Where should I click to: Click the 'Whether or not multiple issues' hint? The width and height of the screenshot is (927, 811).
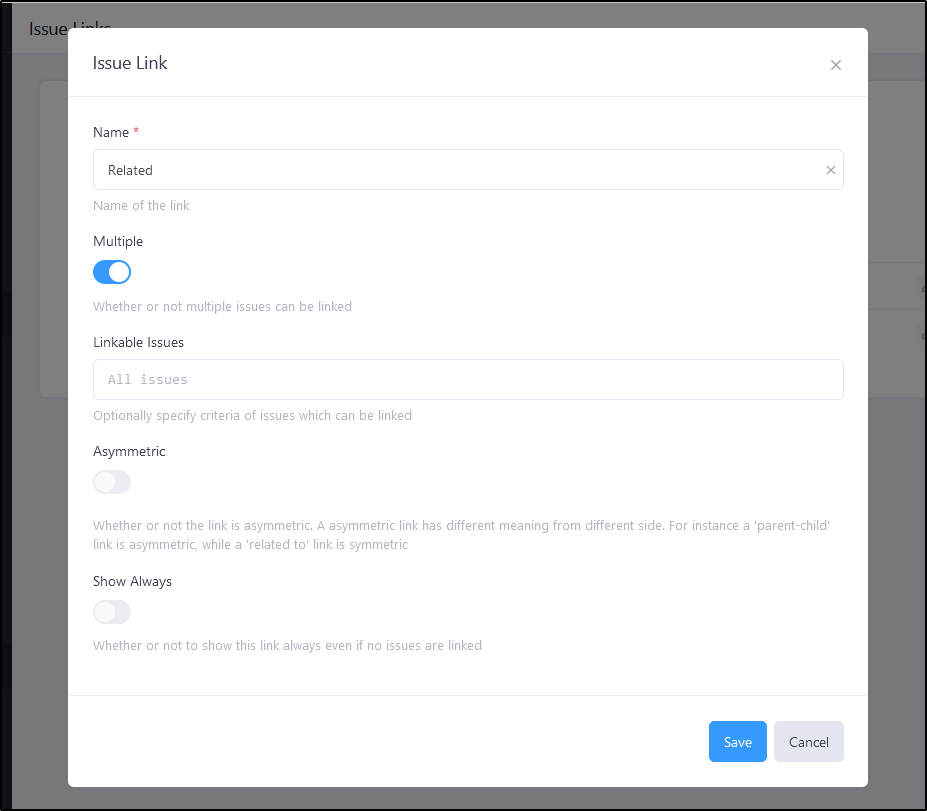[222, 307]
